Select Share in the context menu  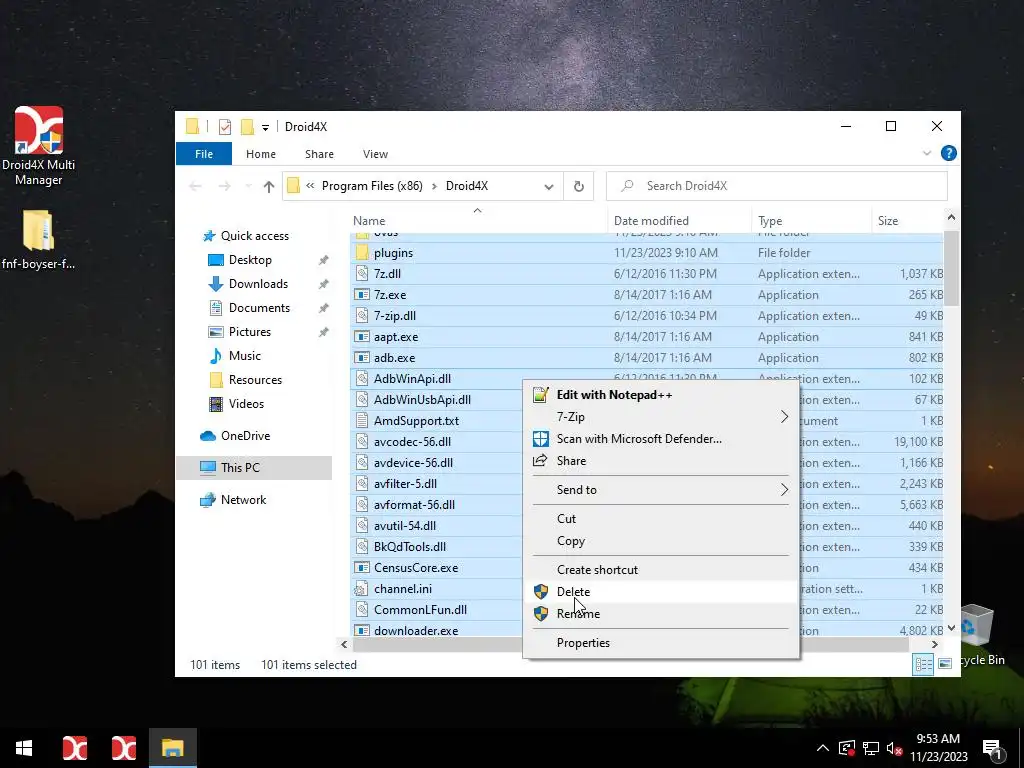tap(661, 461)
